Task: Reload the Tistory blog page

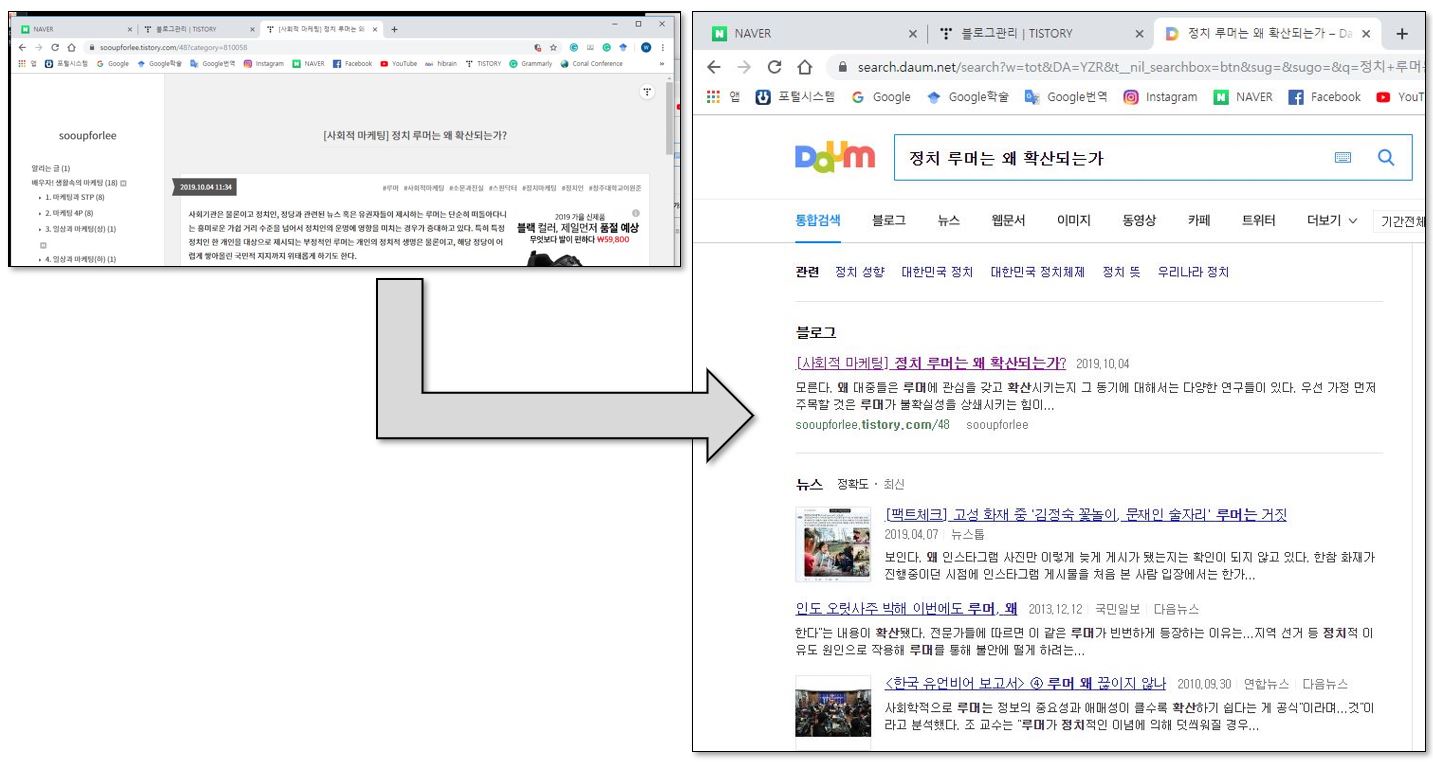Action: coord(55,47)
